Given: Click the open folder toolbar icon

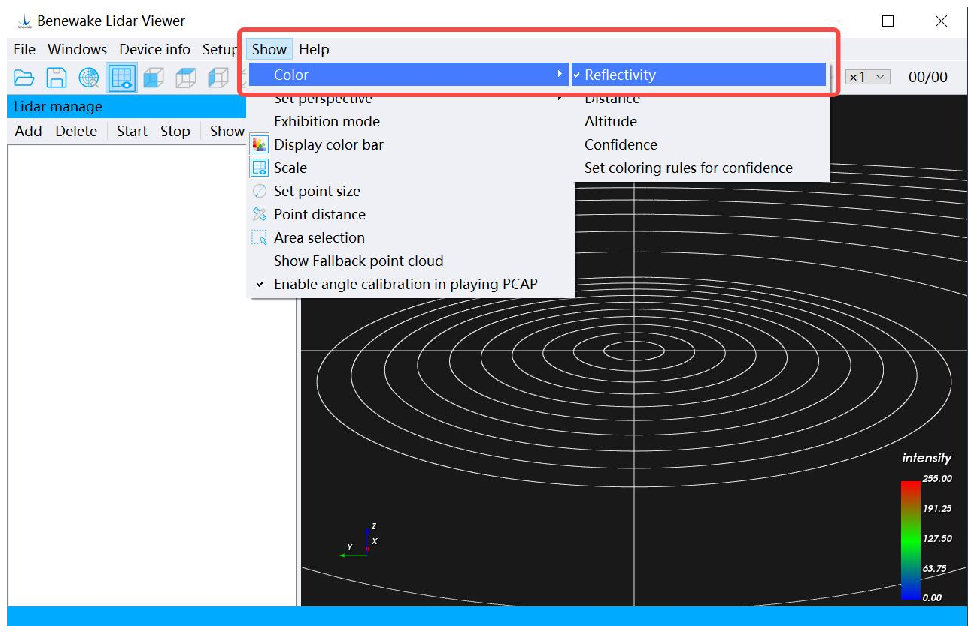Looking at the screenshot, I should tap(24, 78).
